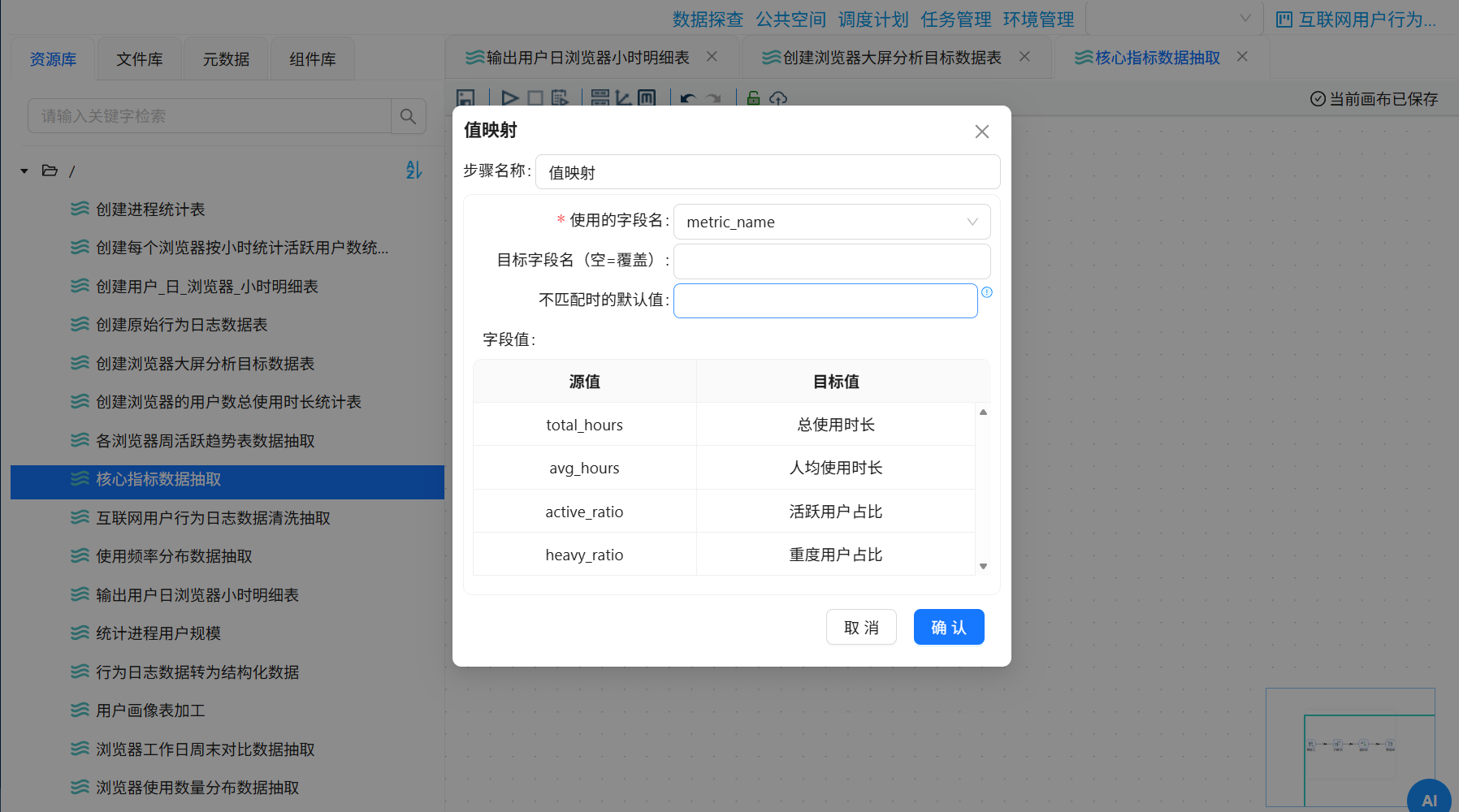Select 统计进程用户规模 in the tree
This screenshot has width=1459, height=812.
[158, 633]
